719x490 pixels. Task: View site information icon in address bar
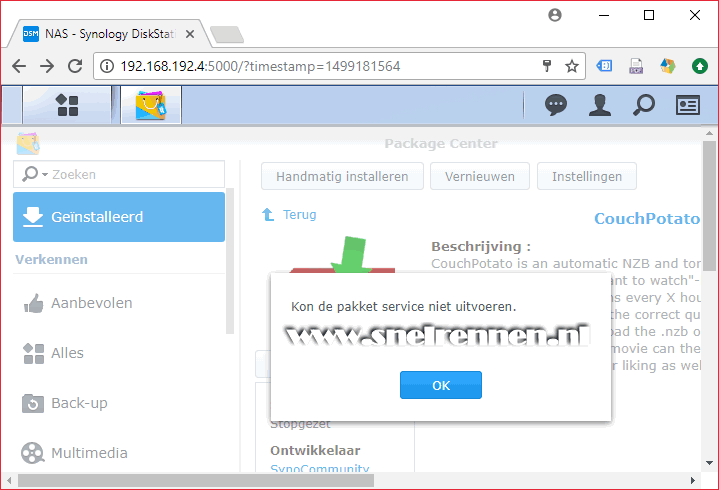pyautogui.click(x=106, y=66)
